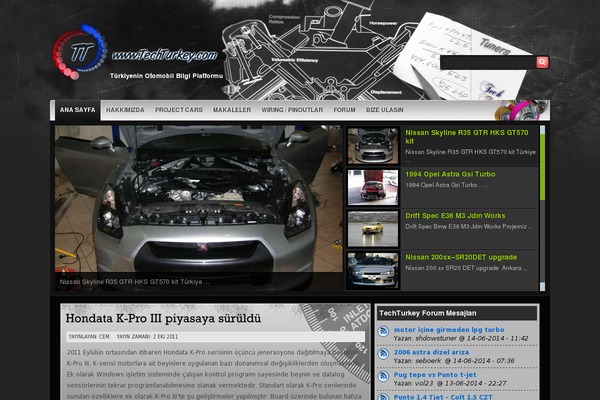Open feed icon beside 'Punto 1.4 Tjet - Colt 1.5 CZT'
This screenshot has width=600, height=400.
pos(383,397)
